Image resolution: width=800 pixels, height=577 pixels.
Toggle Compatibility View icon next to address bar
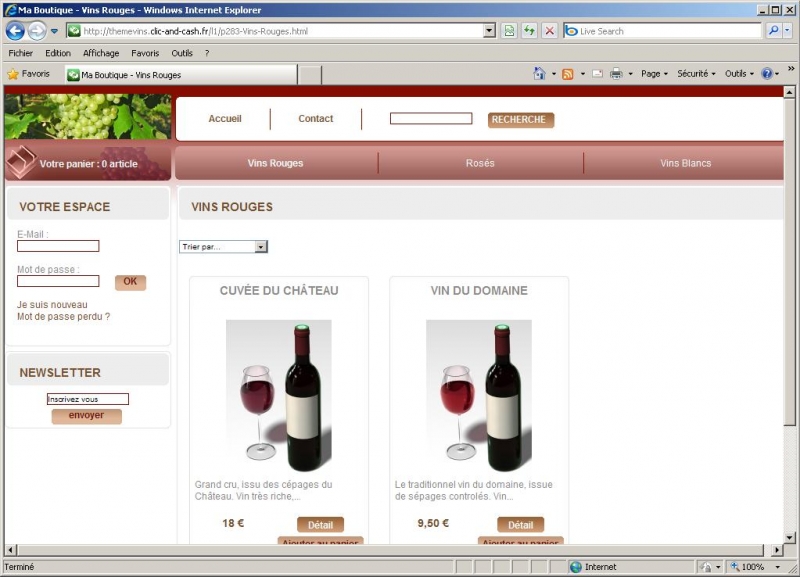[509, 31]
